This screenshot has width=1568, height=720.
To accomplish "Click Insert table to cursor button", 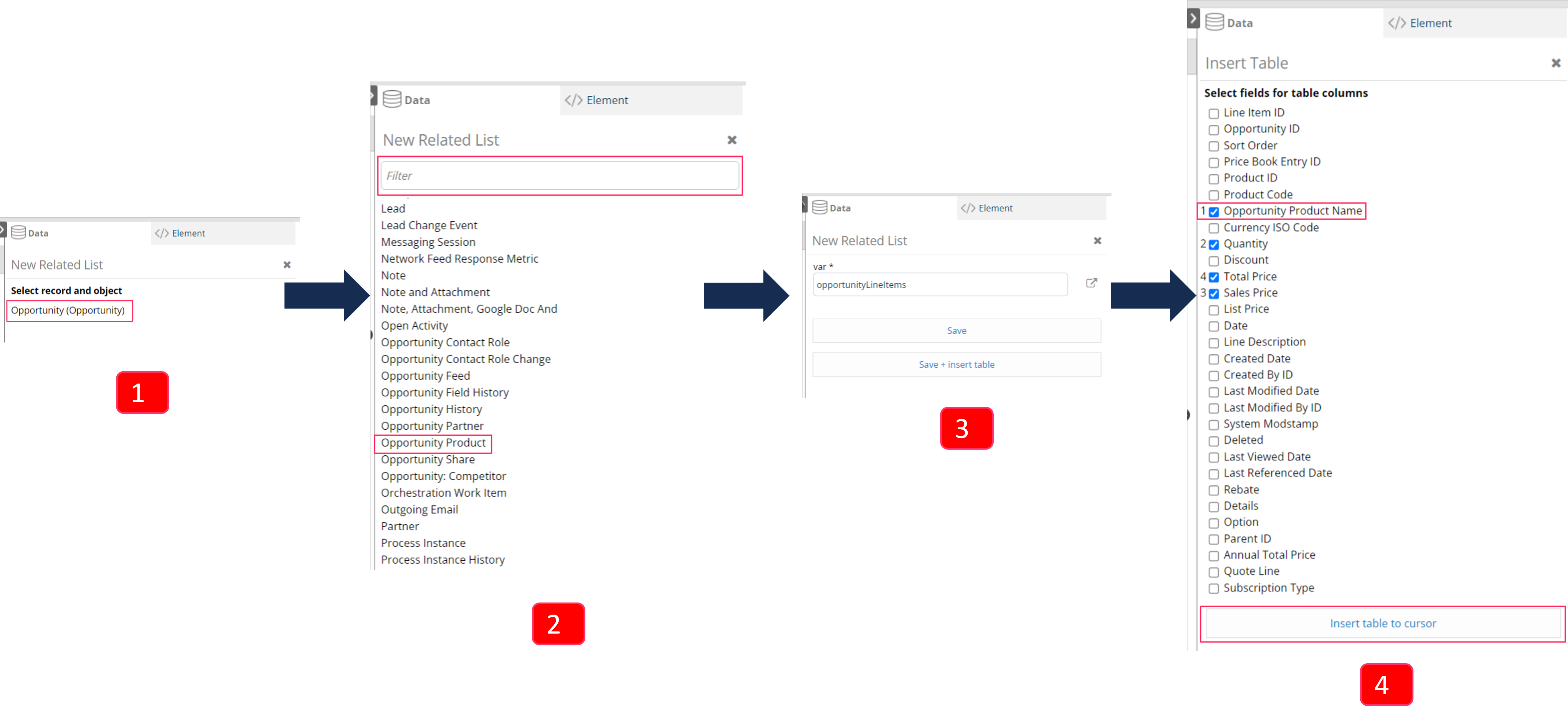I will [x=1383, y=623].
